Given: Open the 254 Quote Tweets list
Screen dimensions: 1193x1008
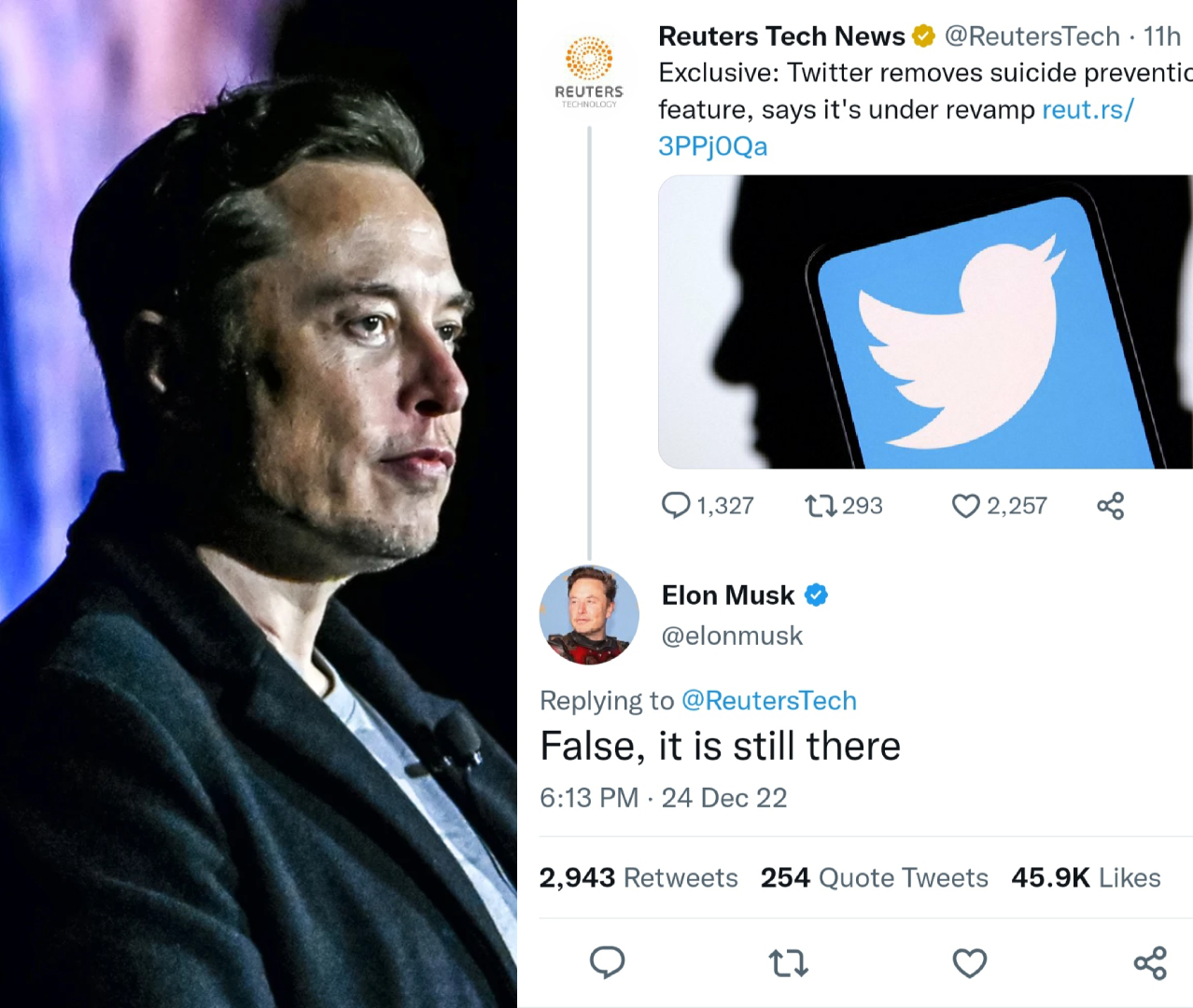Looking at the screenshot, I should (875, 877).
